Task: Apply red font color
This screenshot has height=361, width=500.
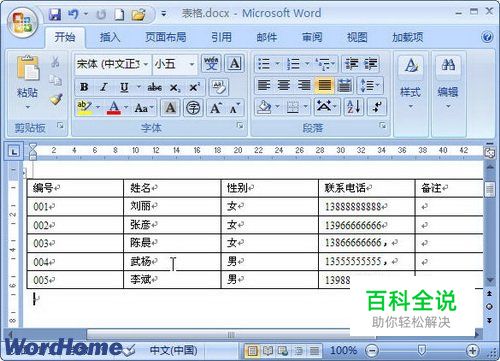Action: (114, 108)
